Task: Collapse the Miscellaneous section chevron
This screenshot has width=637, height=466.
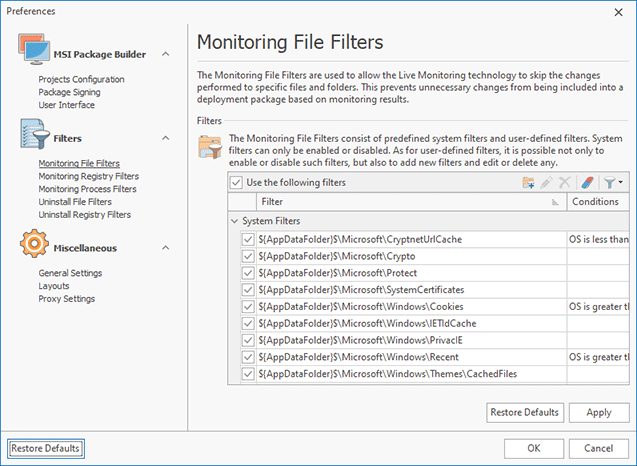Action: tap(166, 248)
